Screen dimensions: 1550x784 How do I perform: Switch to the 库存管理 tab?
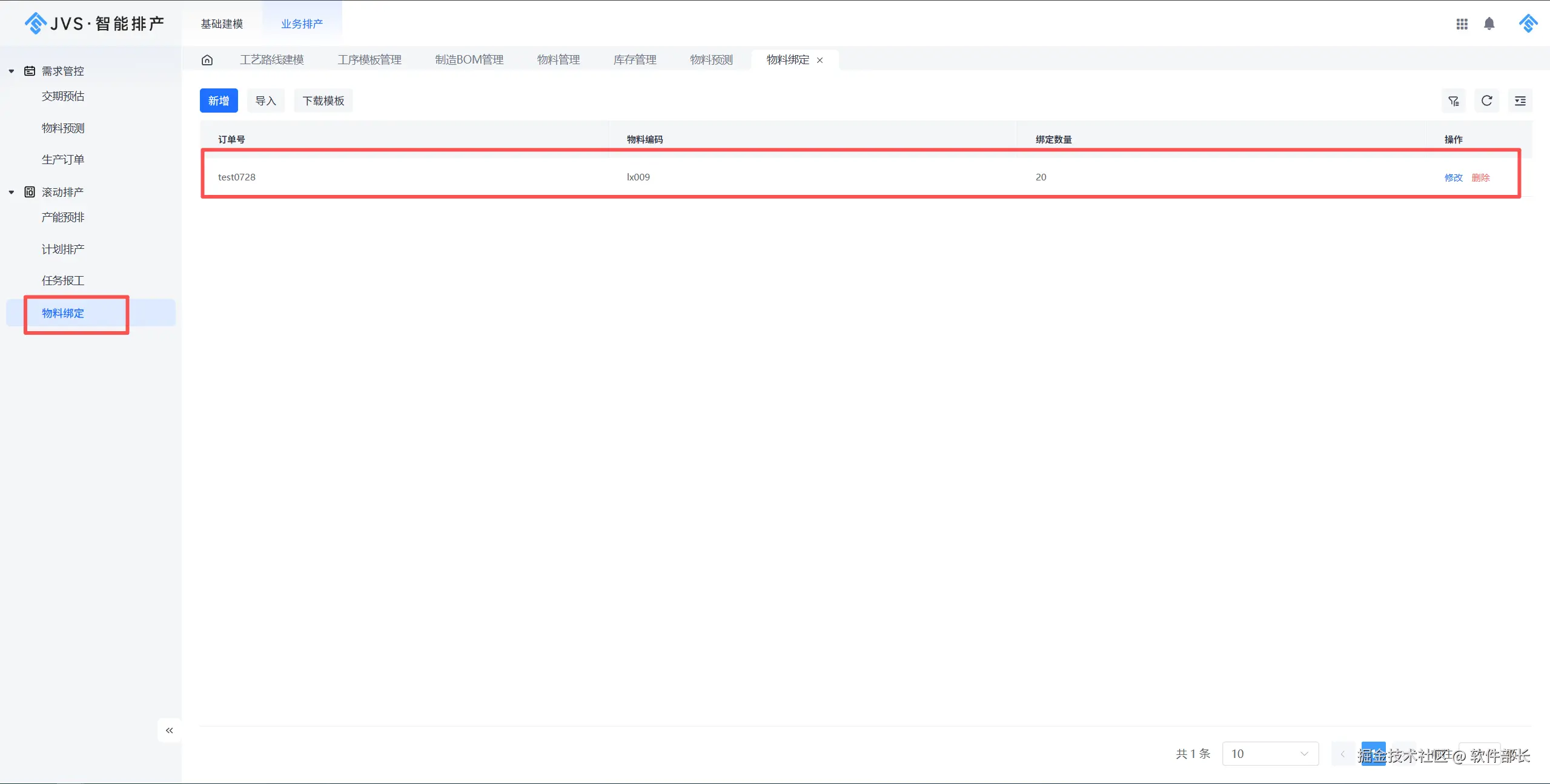(x=635, y=60)
